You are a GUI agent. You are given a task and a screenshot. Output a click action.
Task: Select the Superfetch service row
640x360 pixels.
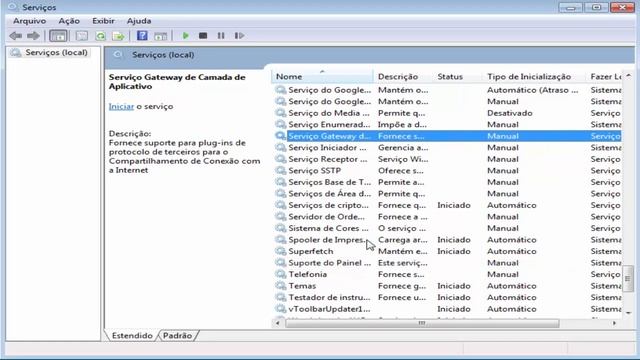pos(448,251)
